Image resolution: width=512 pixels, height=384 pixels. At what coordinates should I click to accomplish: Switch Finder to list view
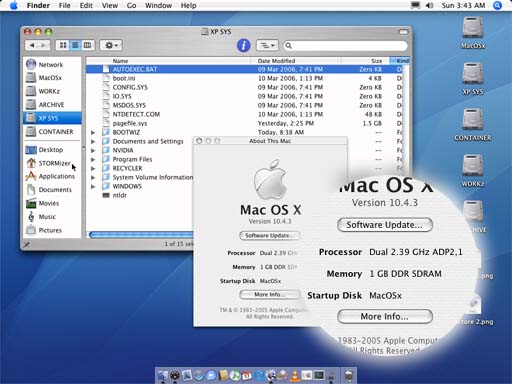(75, 45)
